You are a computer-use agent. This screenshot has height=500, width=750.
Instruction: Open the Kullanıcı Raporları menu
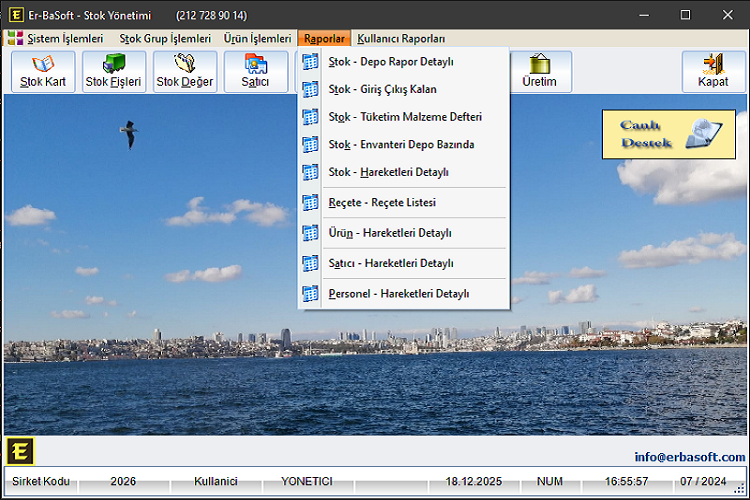401,39
